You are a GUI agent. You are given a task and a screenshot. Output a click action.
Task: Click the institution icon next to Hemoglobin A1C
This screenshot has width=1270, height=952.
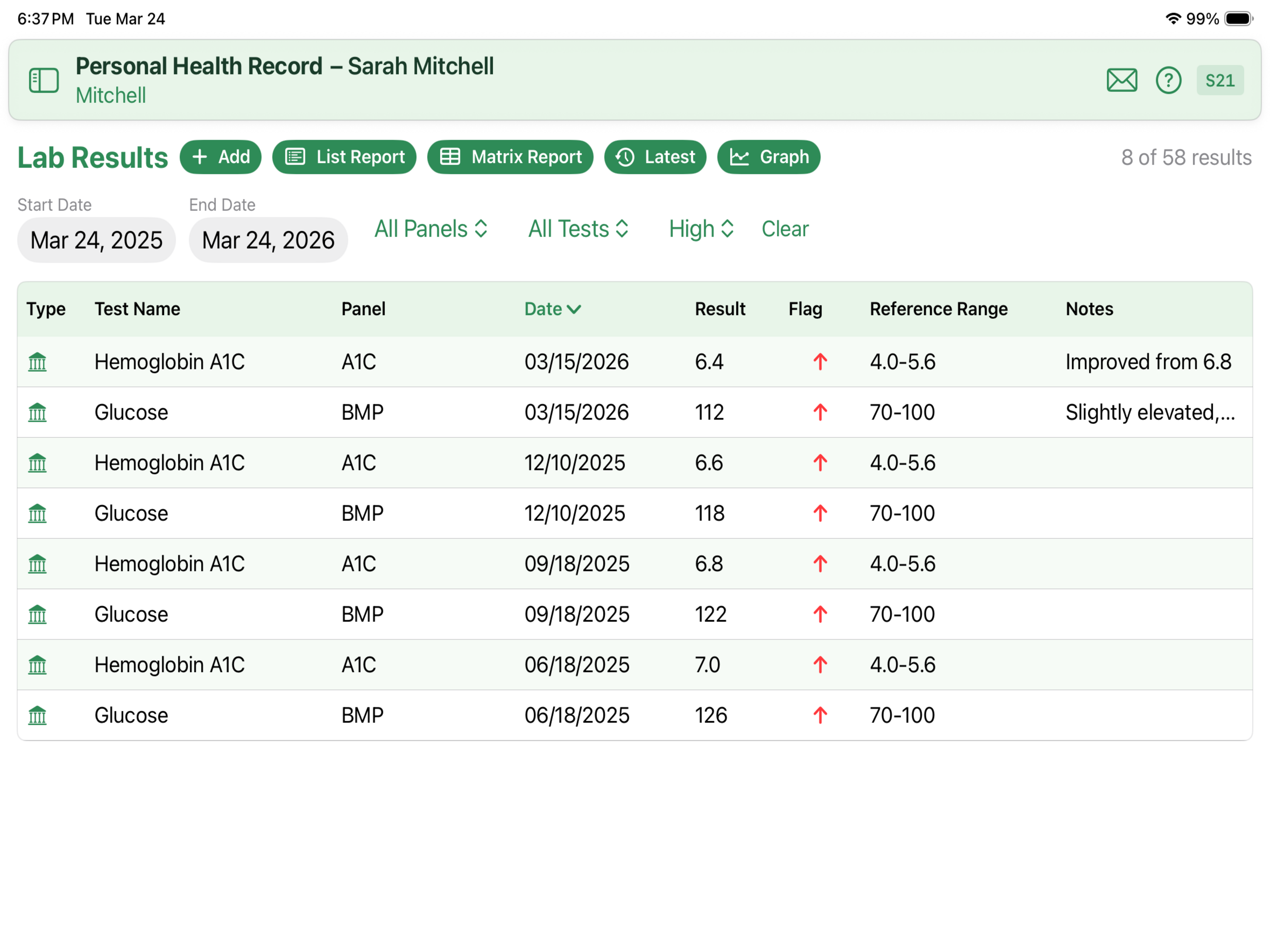(x=37, y=362)
